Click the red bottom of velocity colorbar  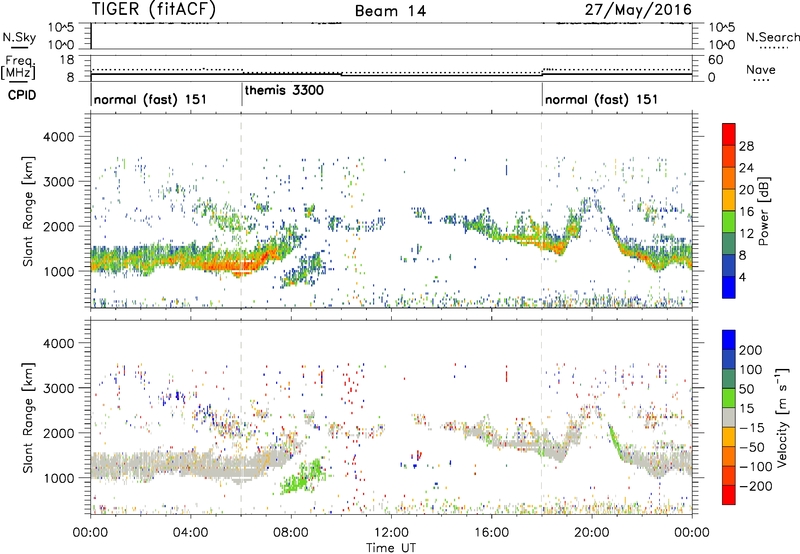click(729, 495)
